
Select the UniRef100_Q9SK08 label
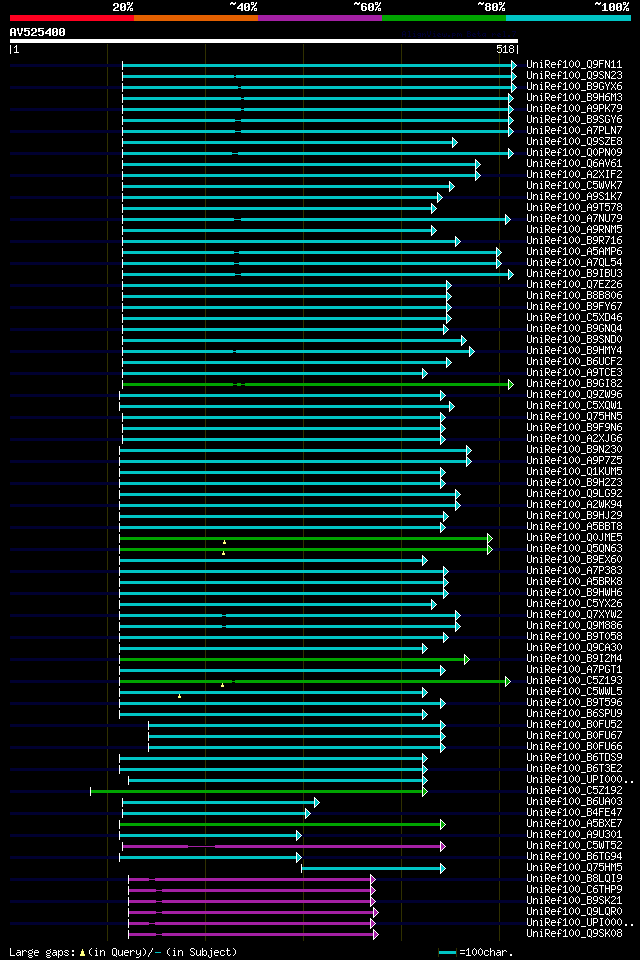(574, 935)
